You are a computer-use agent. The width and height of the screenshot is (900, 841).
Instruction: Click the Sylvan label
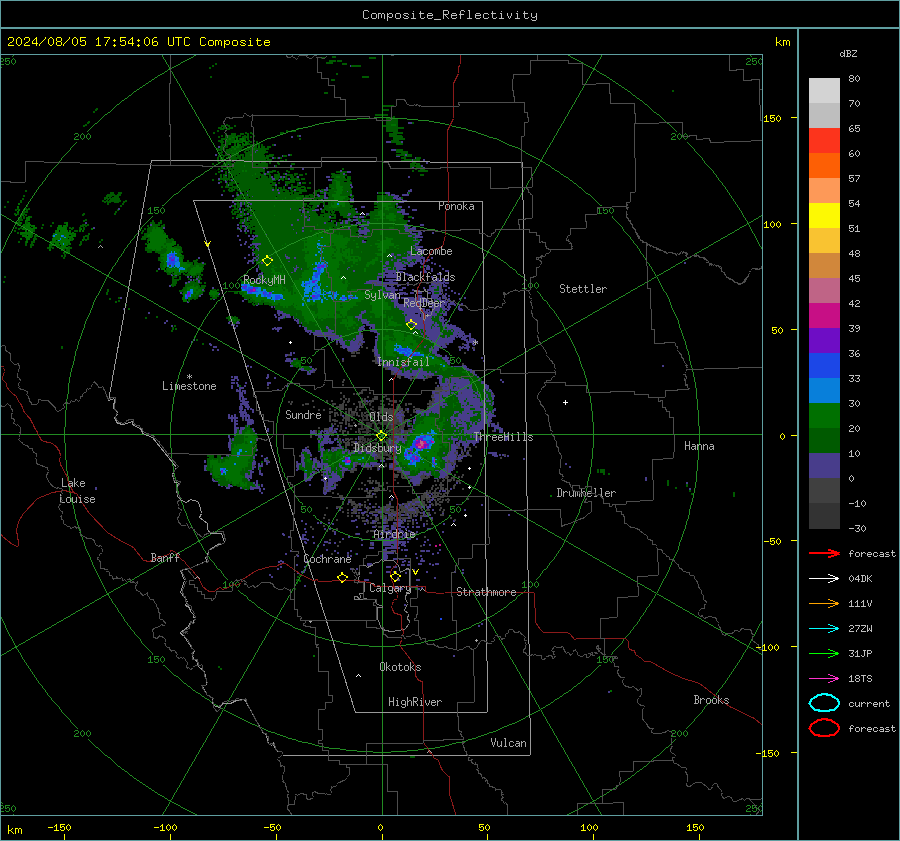383,295
